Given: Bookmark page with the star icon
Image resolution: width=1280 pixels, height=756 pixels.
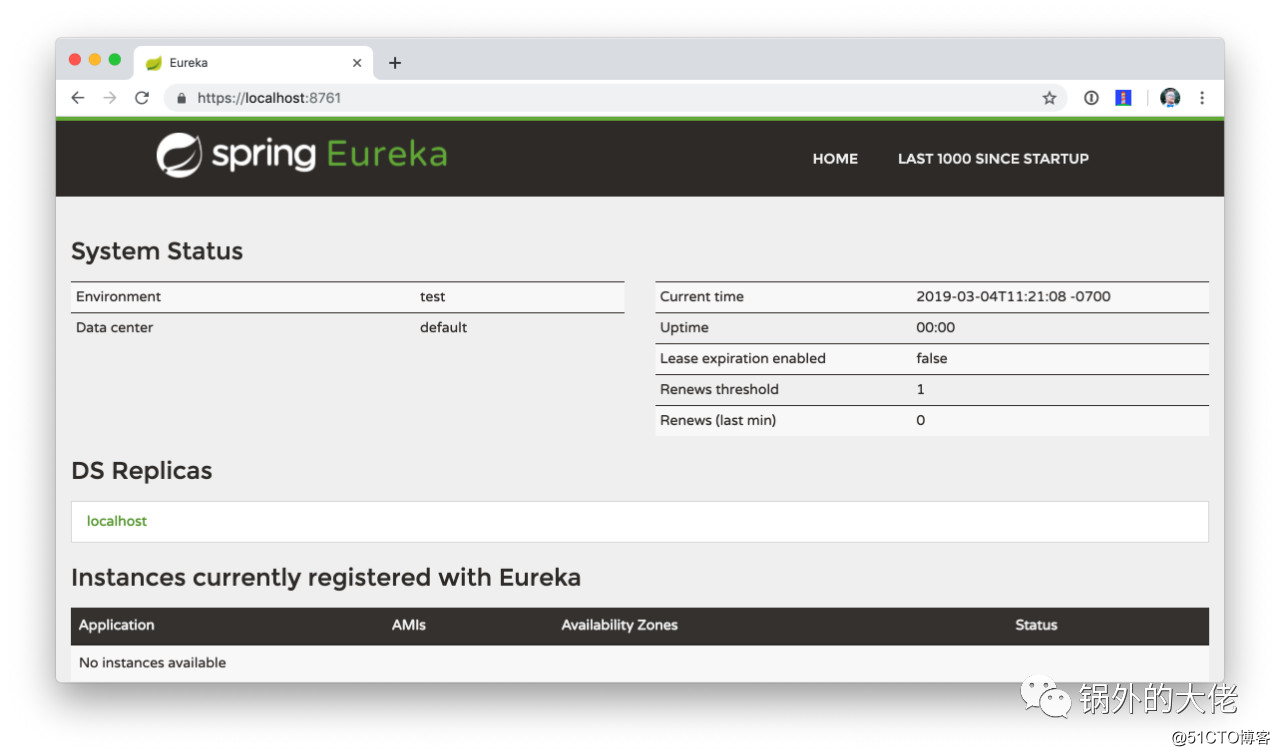Looking at the screenshot, I should pyautogui.click(x=1049, y=98).
